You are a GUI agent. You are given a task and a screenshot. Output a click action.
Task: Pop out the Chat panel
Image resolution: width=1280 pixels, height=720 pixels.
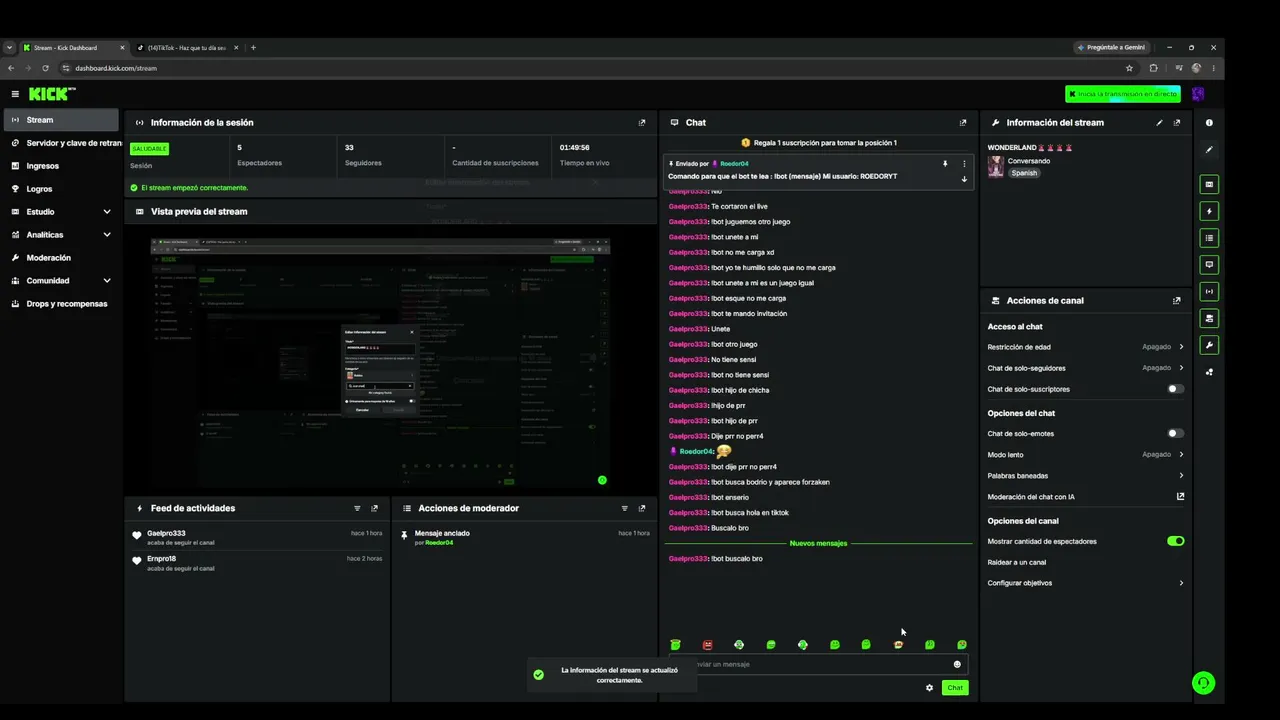[963, 123]
